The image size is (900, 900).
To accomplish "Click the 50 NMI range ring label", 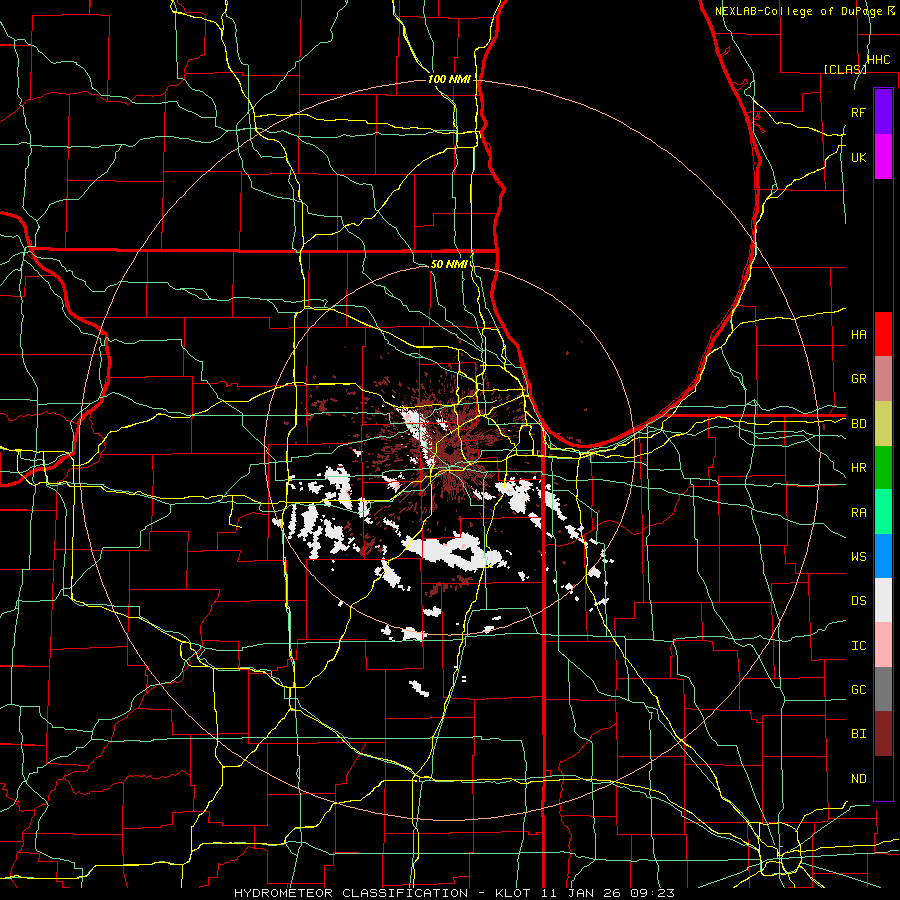I will tap(449, 264).
